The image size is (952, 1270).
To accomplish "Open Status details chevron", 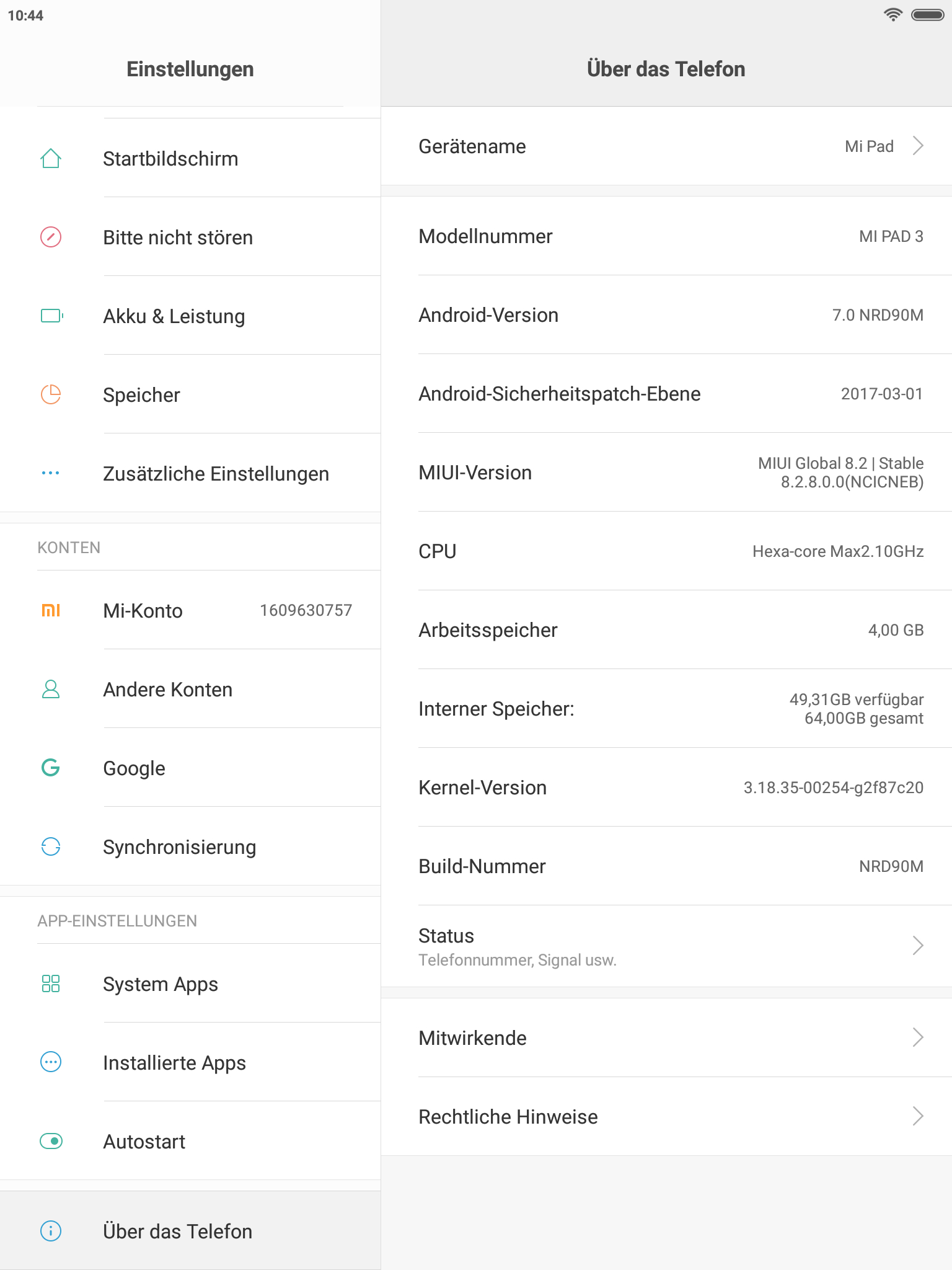I will pyautogui.click(x=918, y=946).
